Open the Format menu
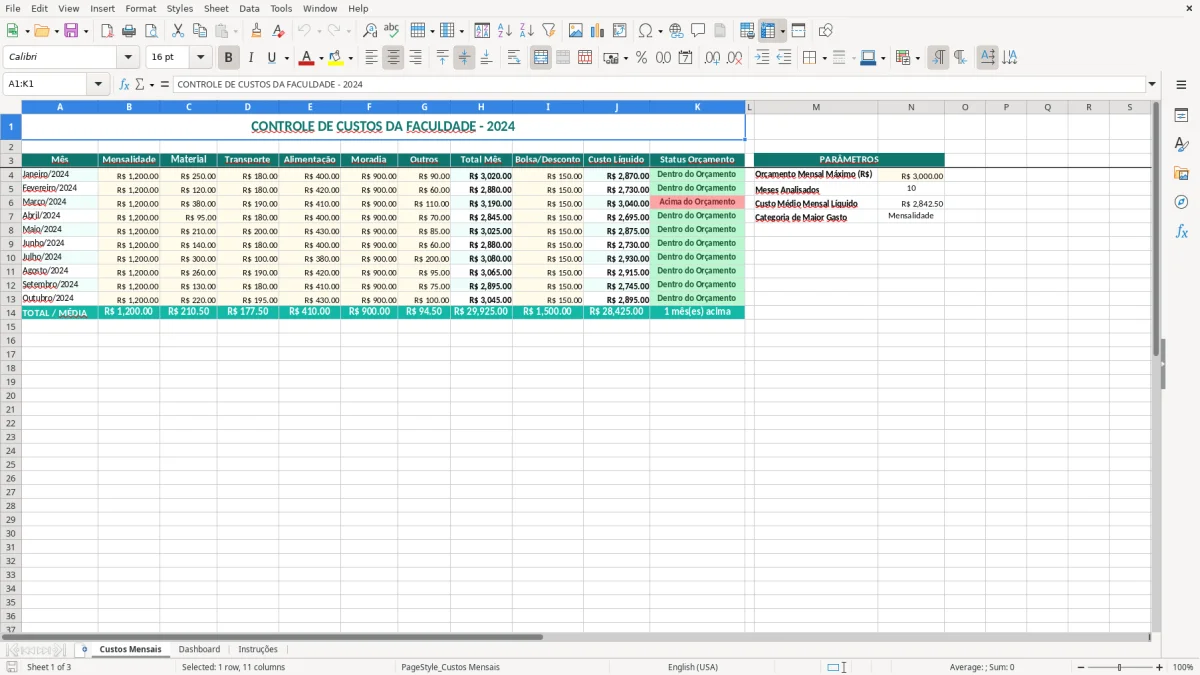 141,8
